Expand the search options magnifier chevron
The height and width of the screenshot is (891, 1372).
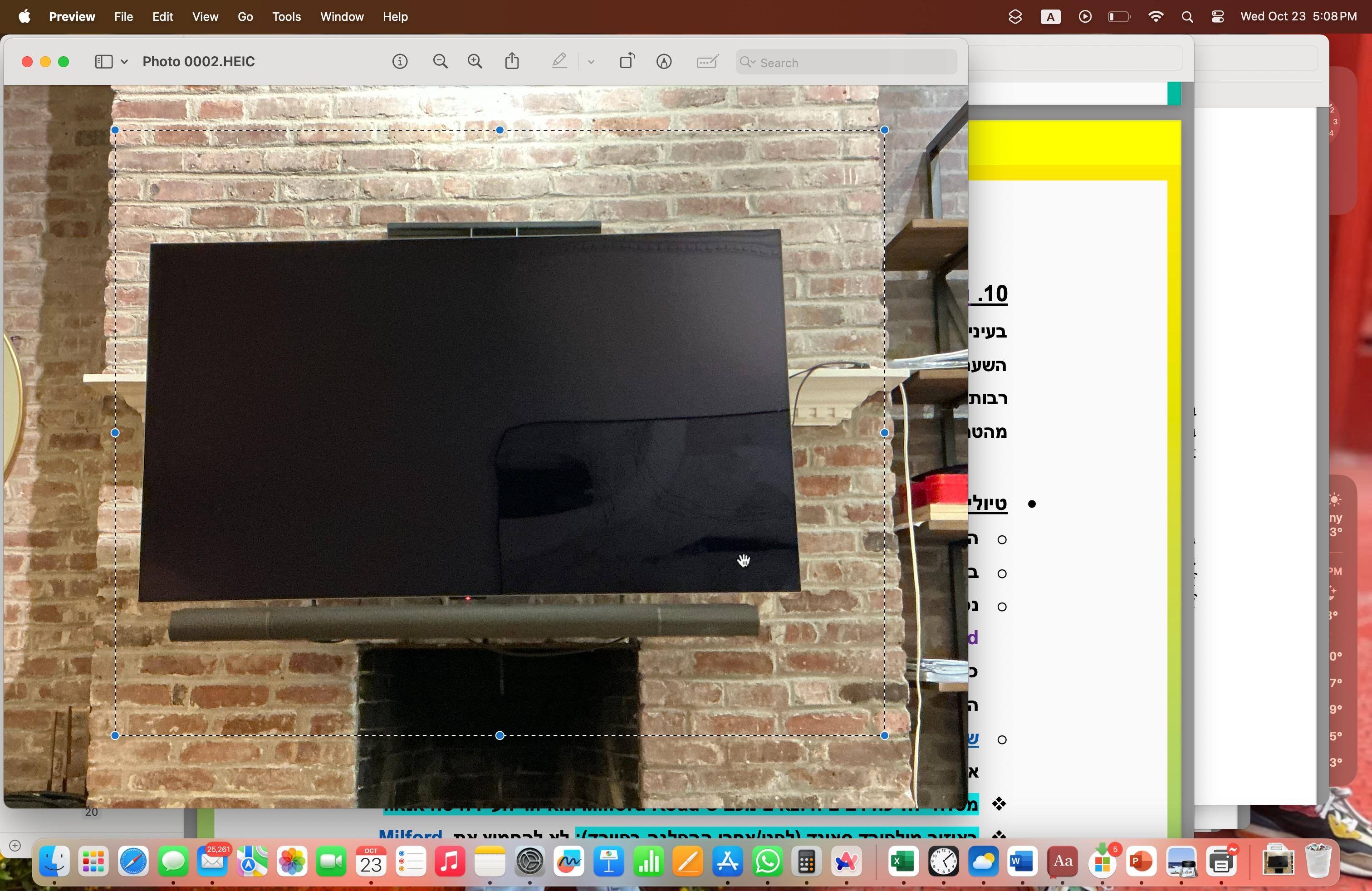[x=748, y=62]
